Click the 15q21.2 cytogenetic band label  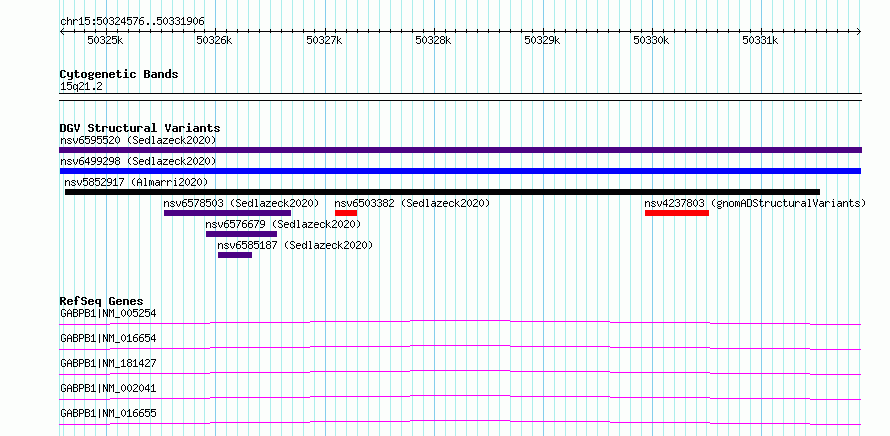tap(82, 87)
